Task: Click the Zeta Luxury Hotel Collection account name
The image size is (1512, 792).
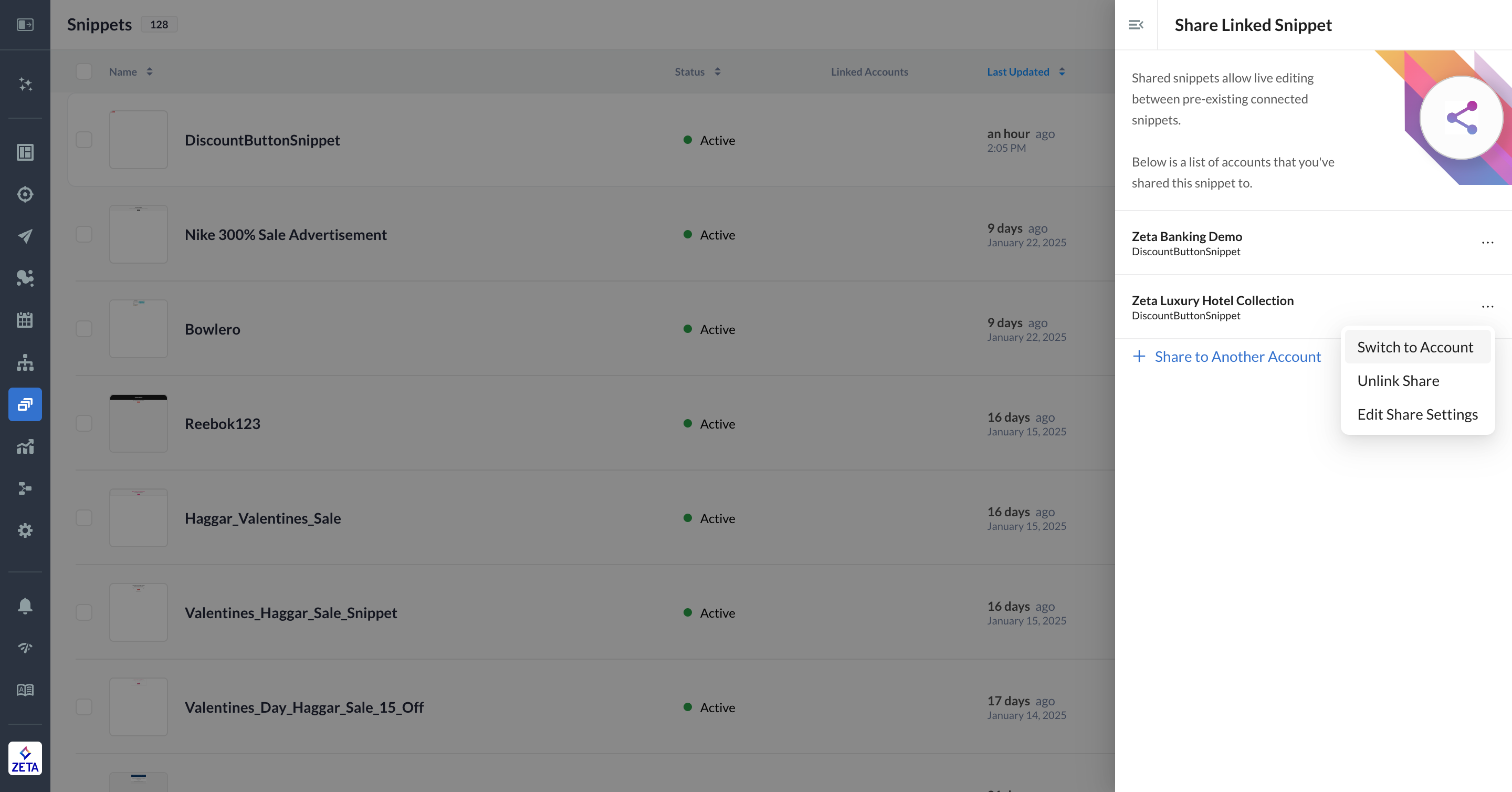Action: pos(1213,300)
